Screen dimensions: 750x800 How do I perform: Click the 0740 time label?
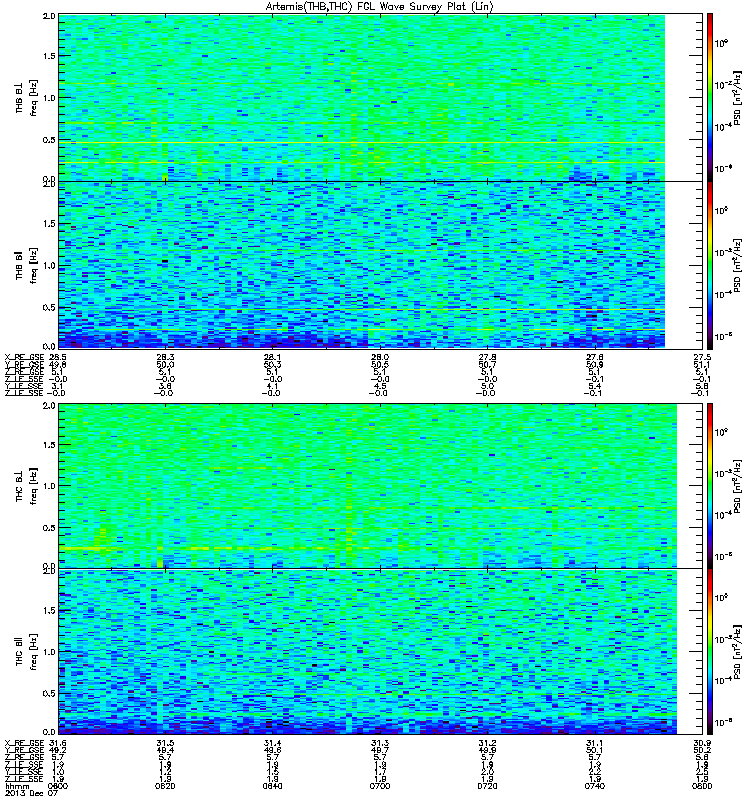point(595,786)
